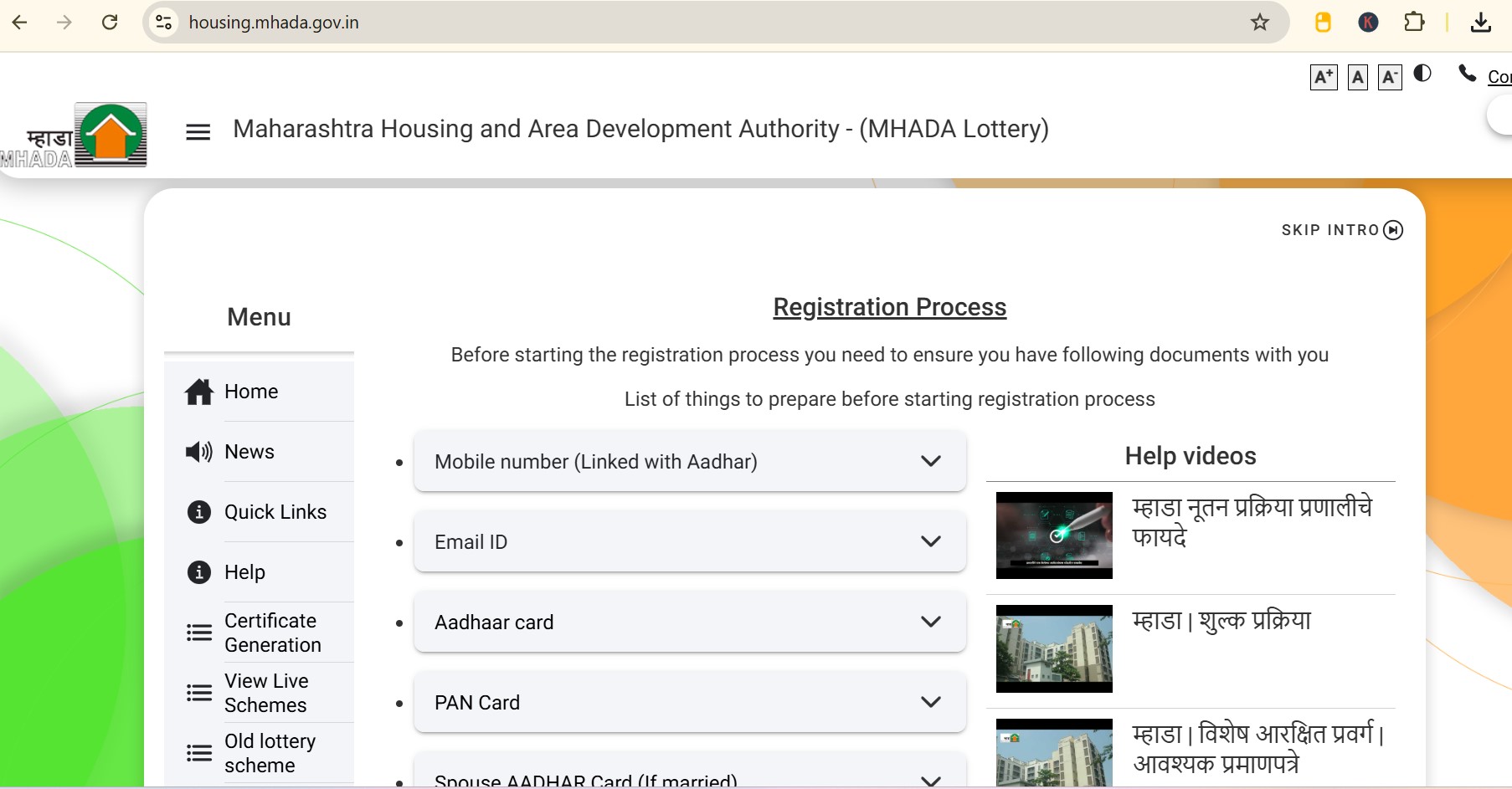Open News menu item
The image size is (1512, 789).
[x=260, y=452]
